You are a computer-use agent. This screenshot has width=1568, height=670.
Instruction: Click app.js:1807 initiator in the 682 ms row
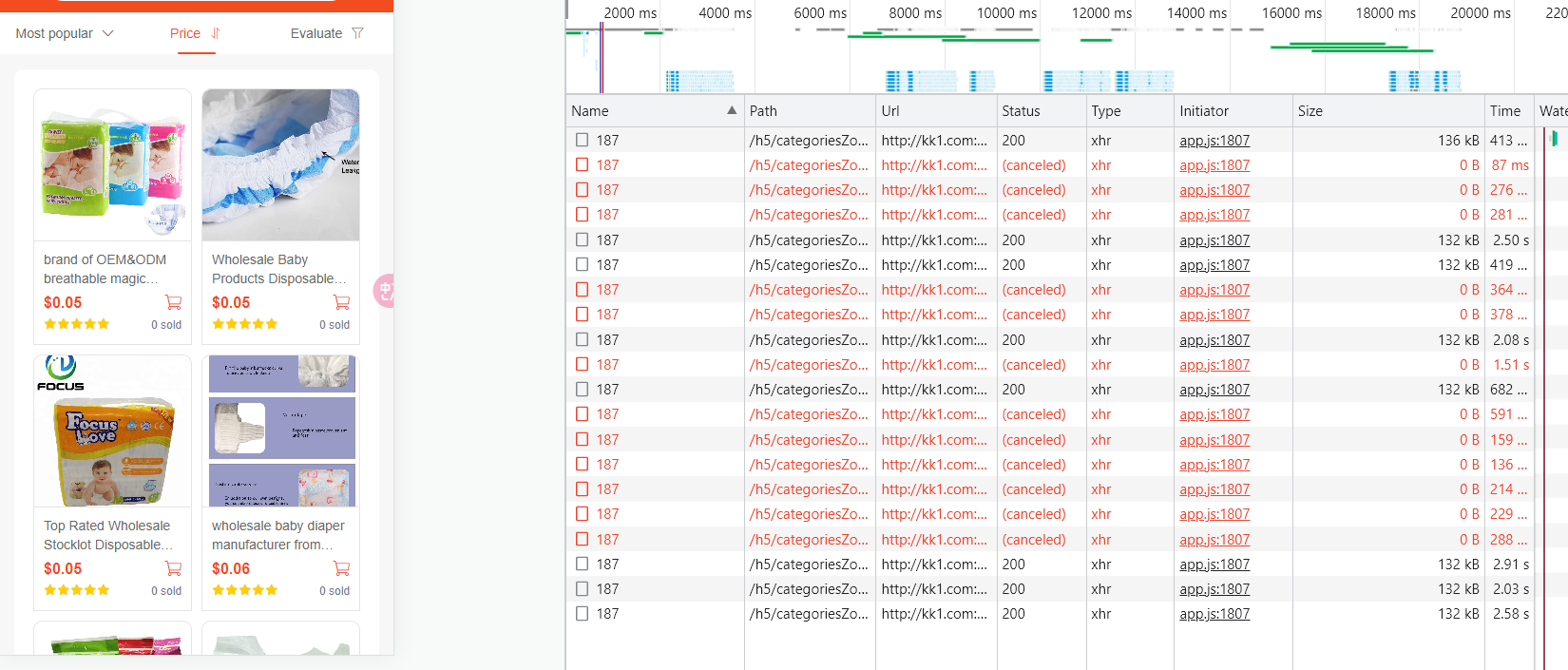(1214, 390)
